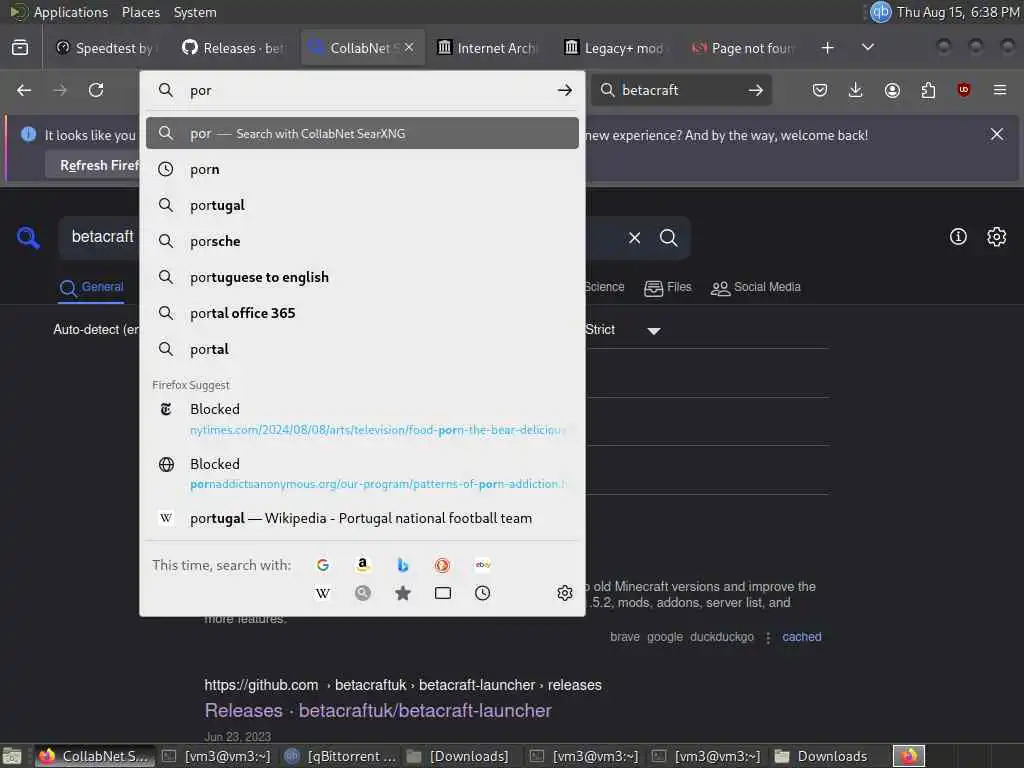Choose portal office 365 suggestion

click(x=362, y=313)
